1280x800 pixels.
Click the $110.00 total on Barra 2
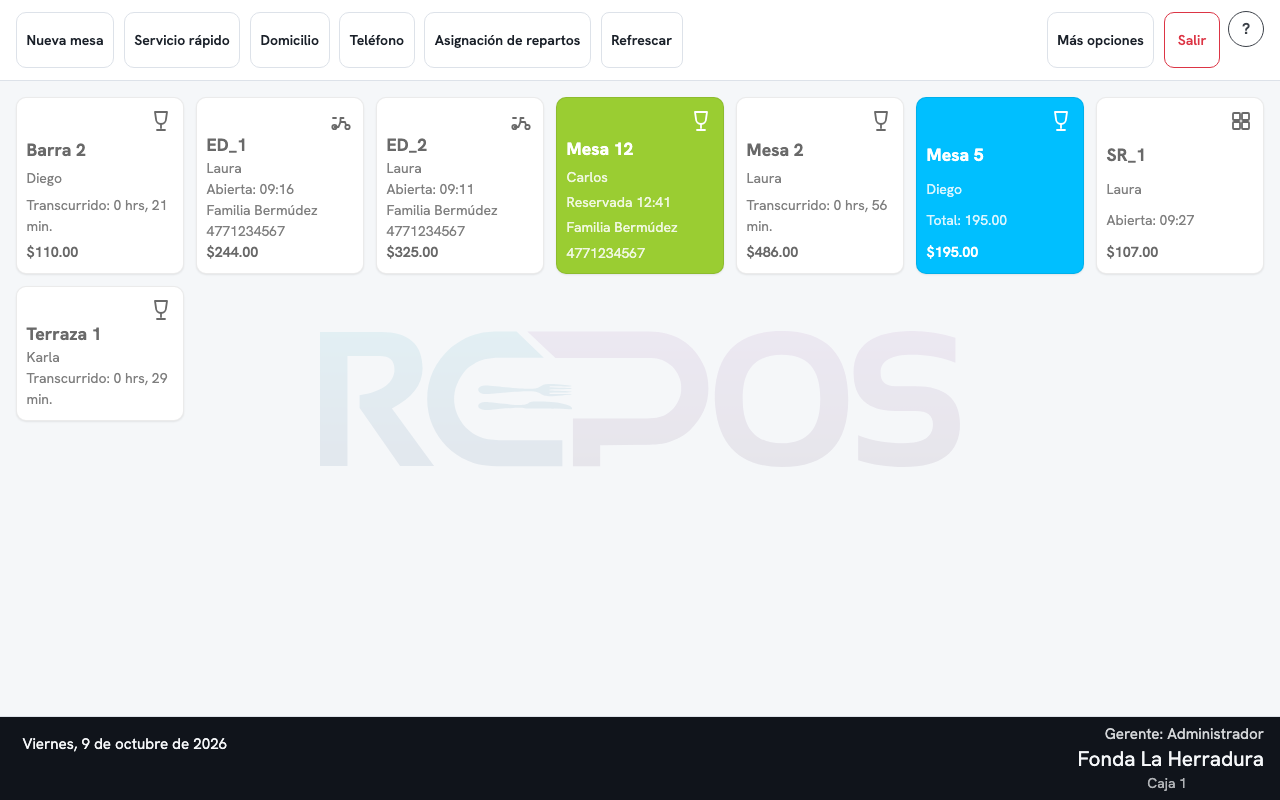[52, 252]
